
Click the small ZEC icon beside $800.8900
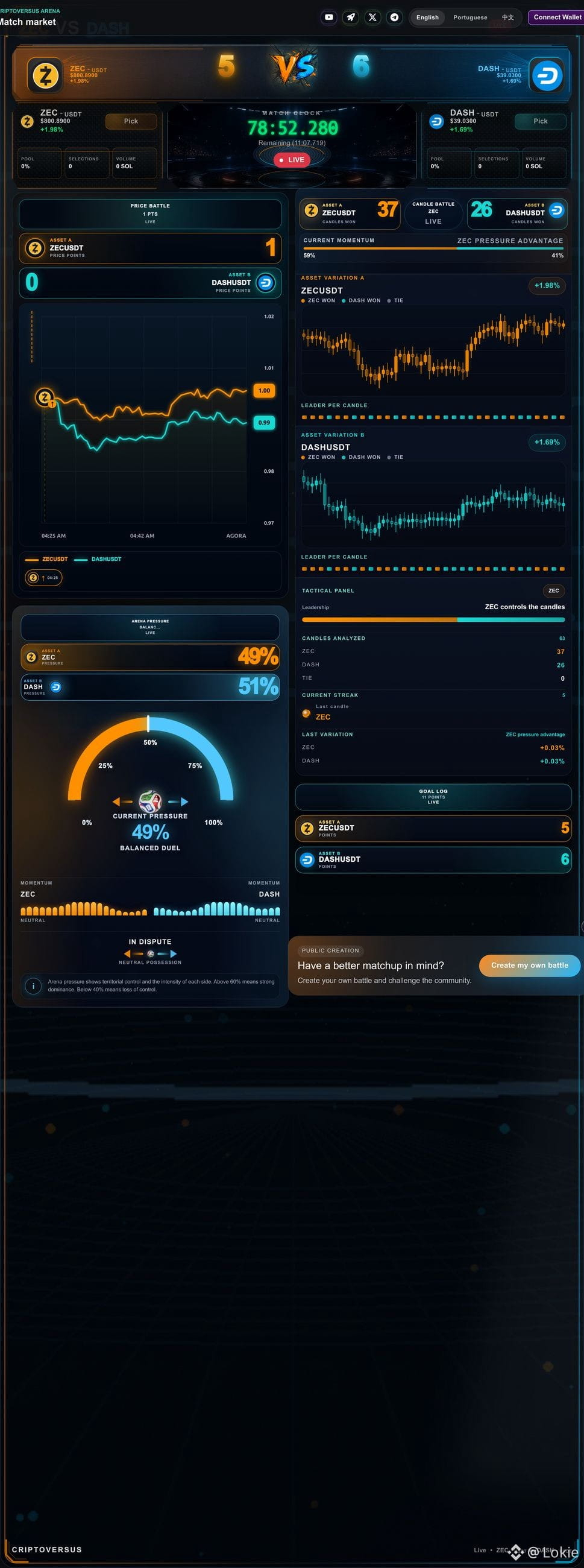[27, 121]
